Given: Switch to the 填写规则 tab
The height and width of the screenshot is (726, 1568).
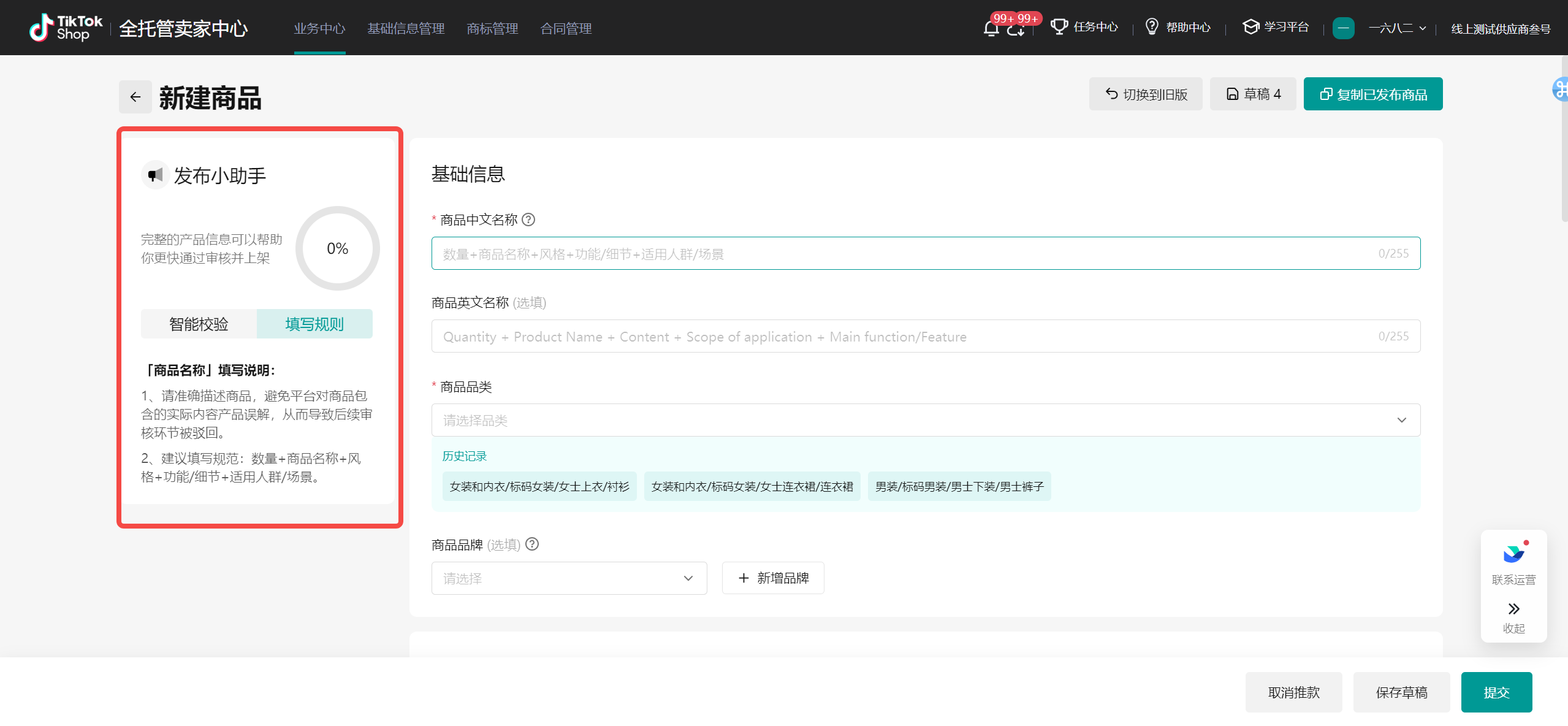Looking at the screenshot, I should [x=314, y=324].
